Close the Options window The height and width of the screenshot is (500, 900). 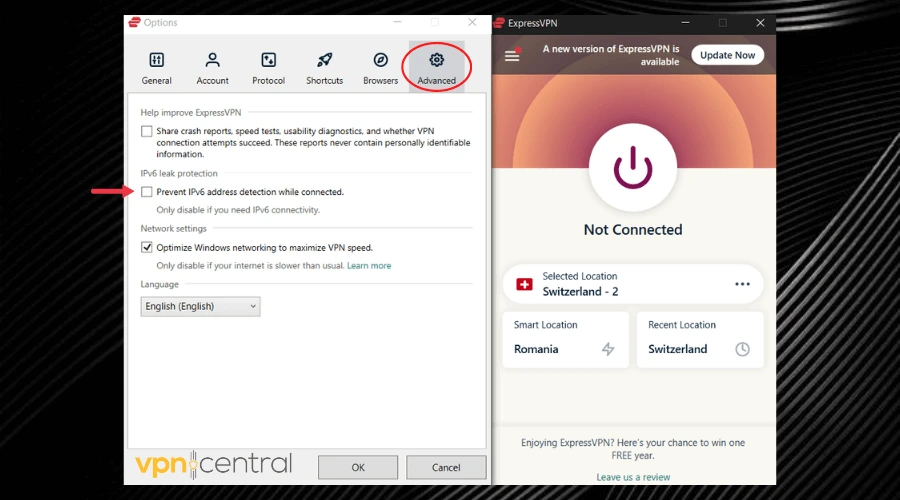tap(472, 22)
